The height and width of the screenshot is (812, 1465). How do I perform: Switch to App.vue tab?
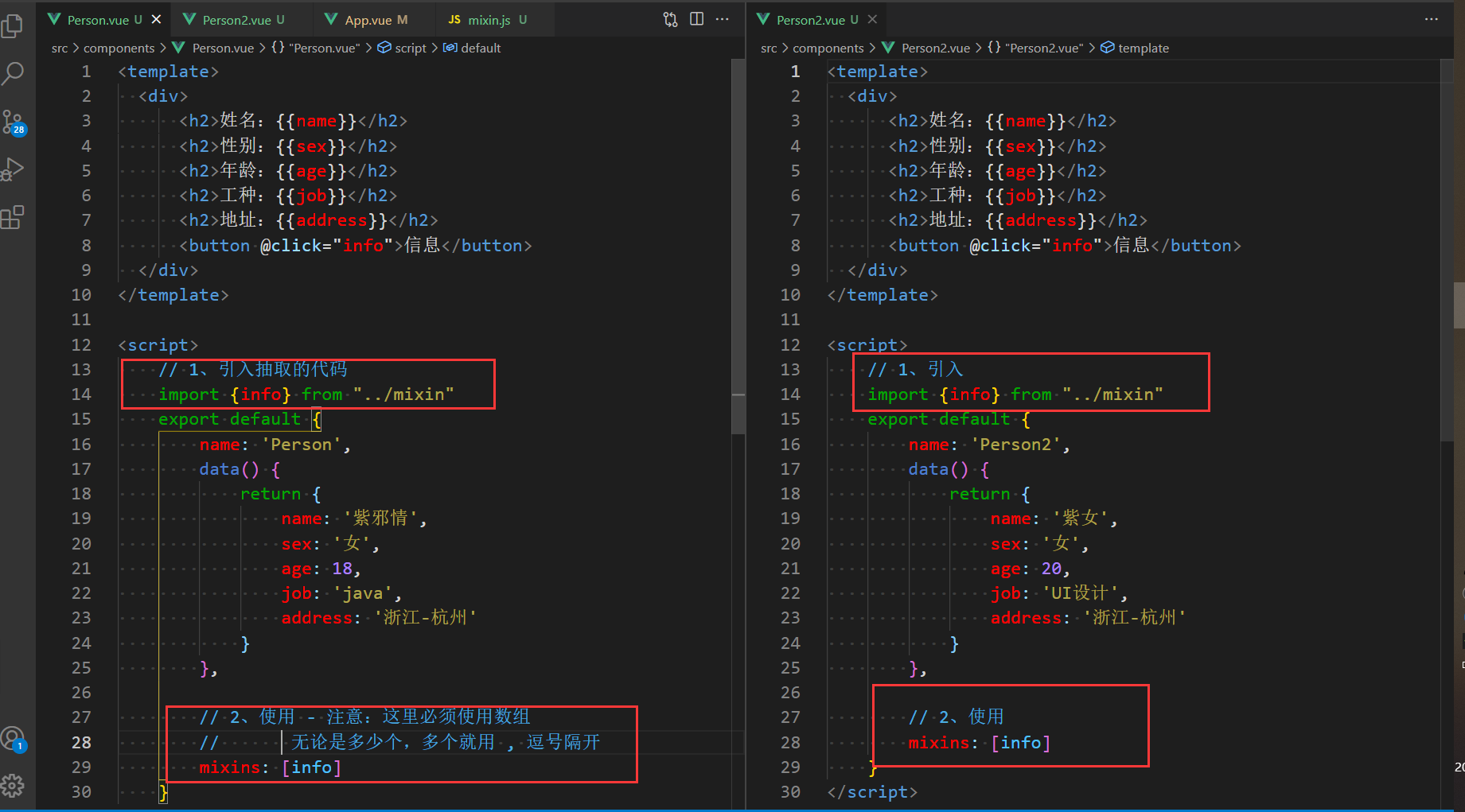click(x=376, y=19)
